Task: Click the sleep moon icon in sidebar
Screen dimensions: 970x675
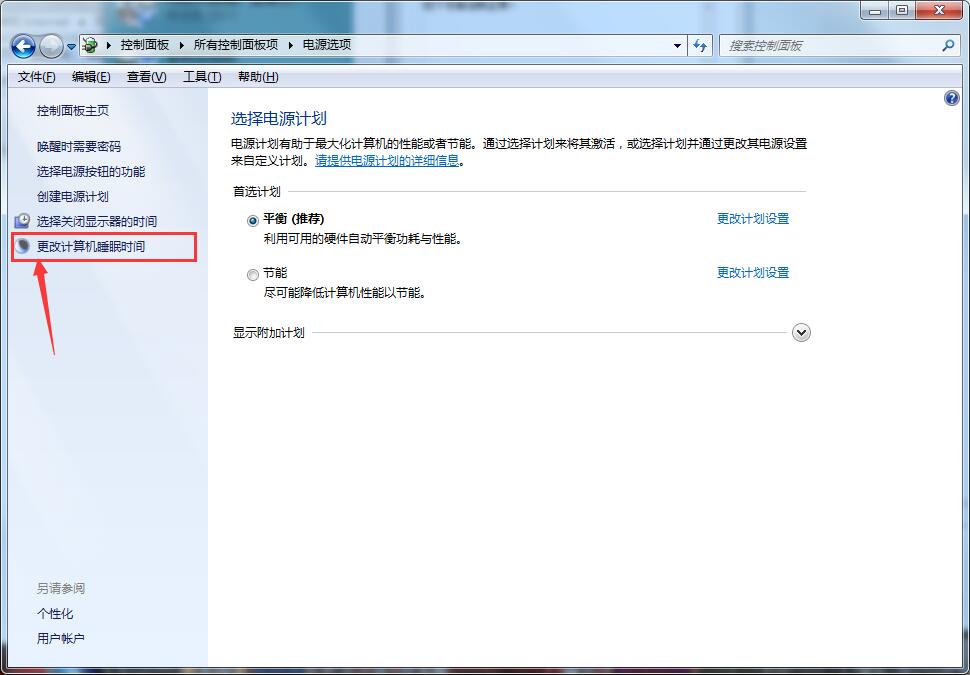Action: coord(22,246)
